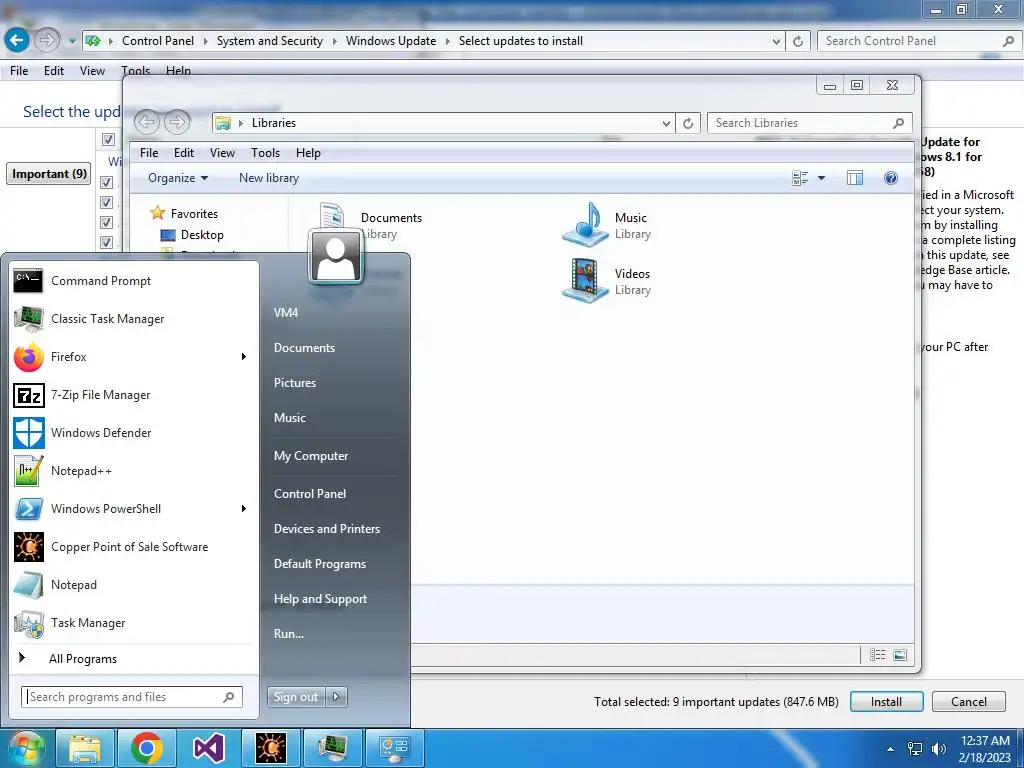Open Documents library in Libraries window
Image resolution: width=1024 pixels, height=768 pixels.
370,225
